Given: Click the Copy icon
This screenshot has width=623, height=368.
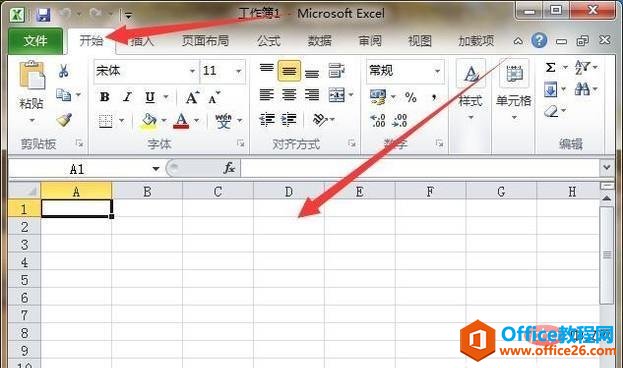Looking at the screenshot, I should click(64, 95).
